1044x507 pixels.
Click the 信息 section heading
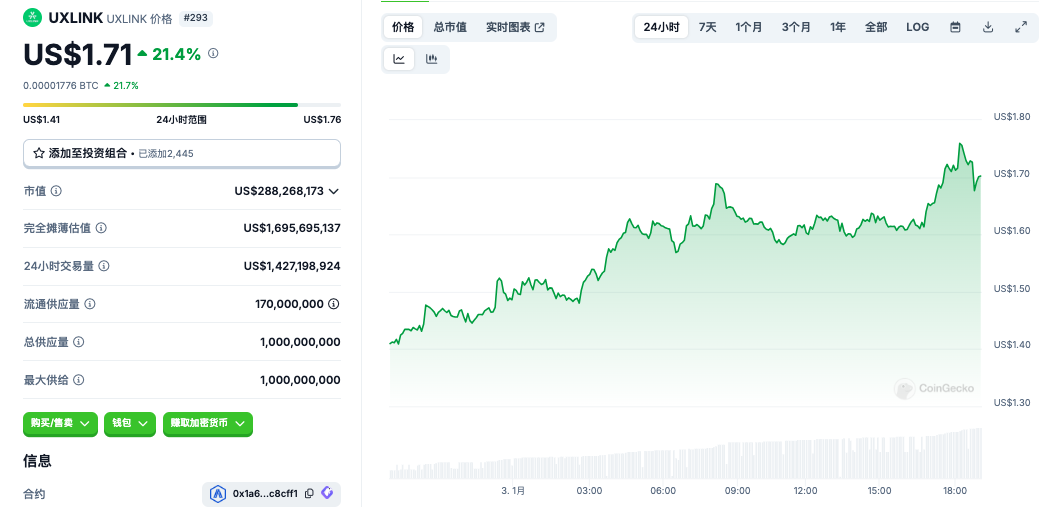pos(37,460)
